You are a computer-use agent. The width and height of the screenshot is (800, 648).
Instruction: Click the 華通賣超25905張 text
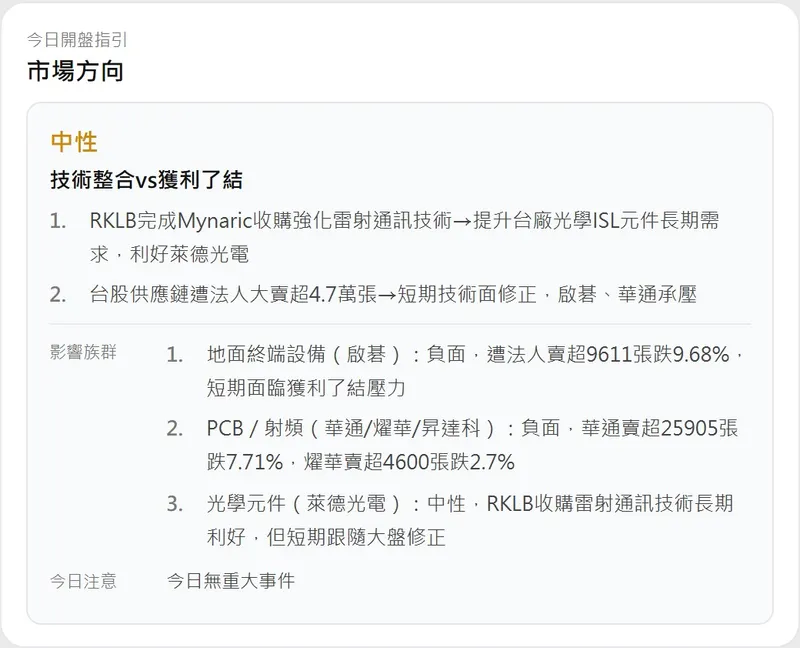[x=660, y=428]
